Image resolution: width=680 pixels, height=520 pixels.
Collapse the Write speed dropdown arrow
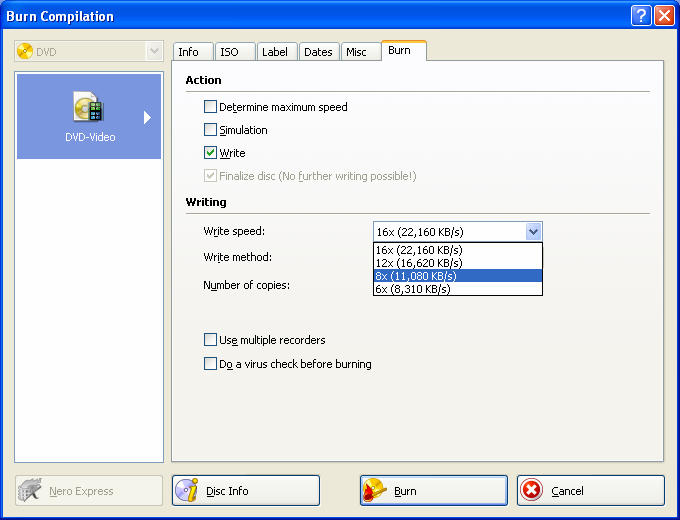(x=533, y=232)
